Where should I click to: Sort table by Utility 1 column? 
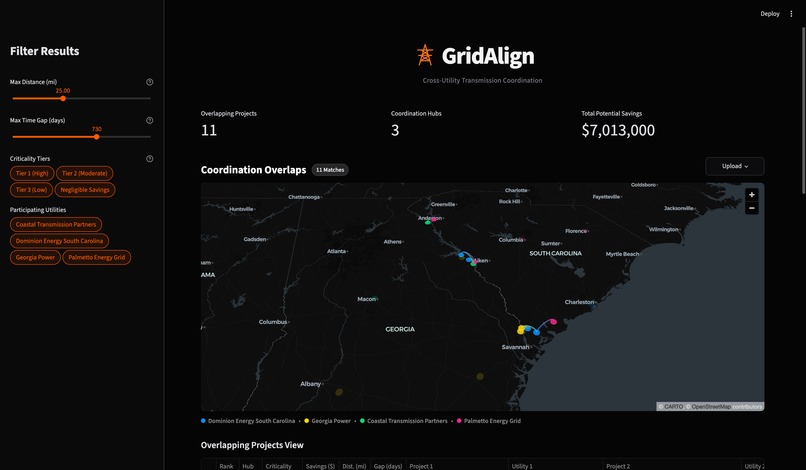point(556,465)
